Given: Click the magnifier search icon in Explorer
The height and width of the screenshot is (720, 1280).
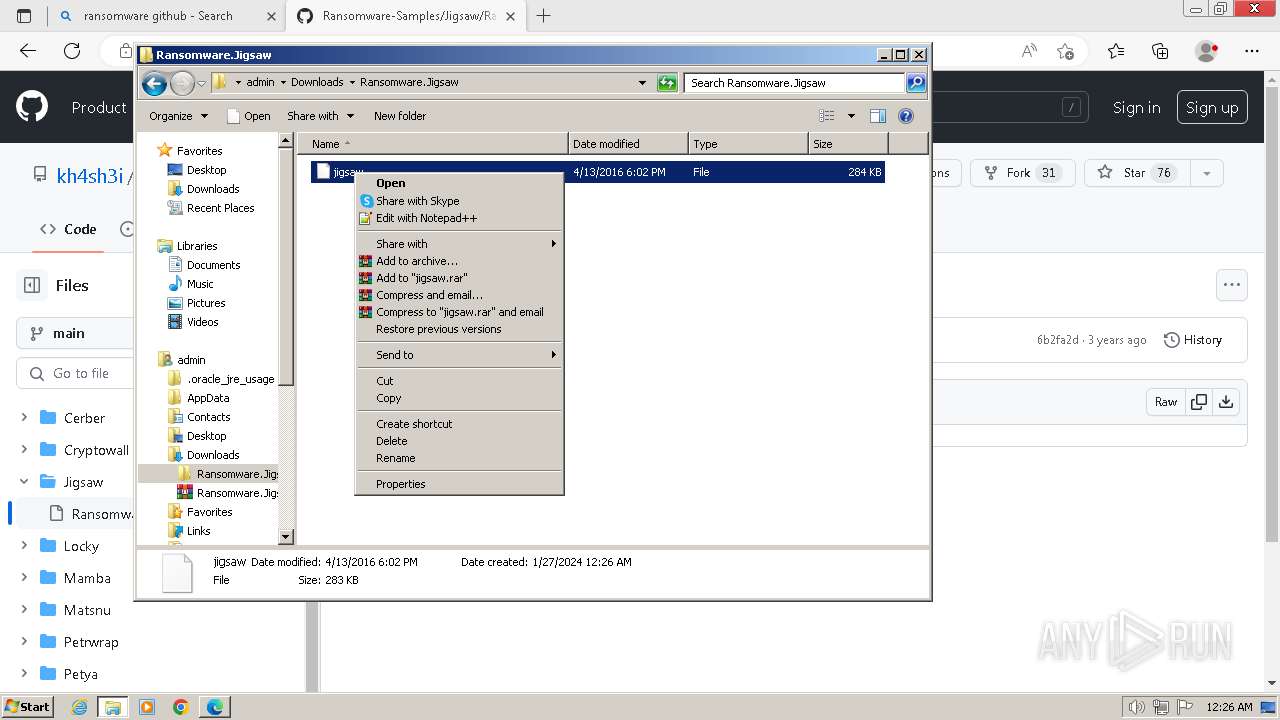Looking at the screenshot, I should [x=915, y=83].
